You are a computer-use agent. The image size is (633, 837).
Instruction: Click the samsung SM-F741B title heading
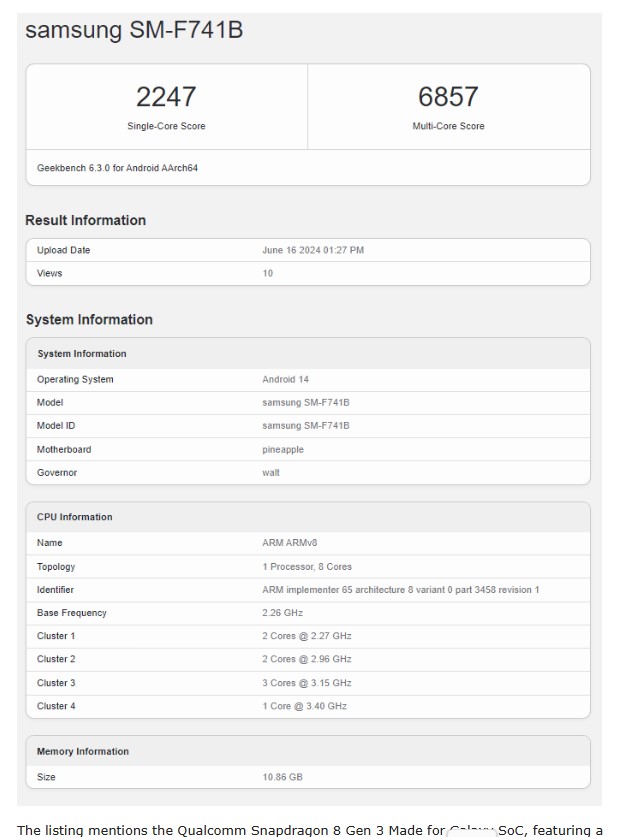pos(134,30)
